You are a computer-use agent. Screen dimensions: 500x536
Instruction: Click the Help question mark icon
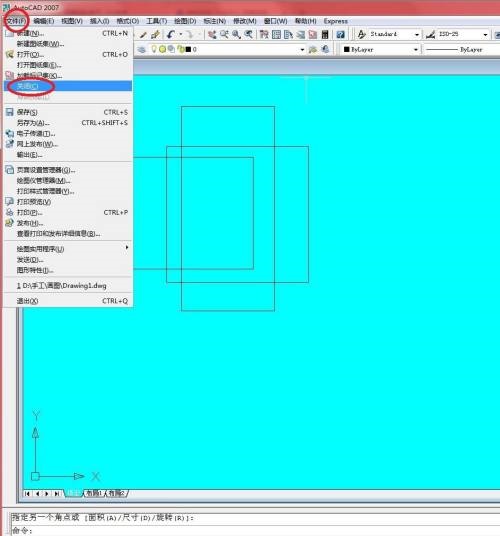(x=340, y=34)
